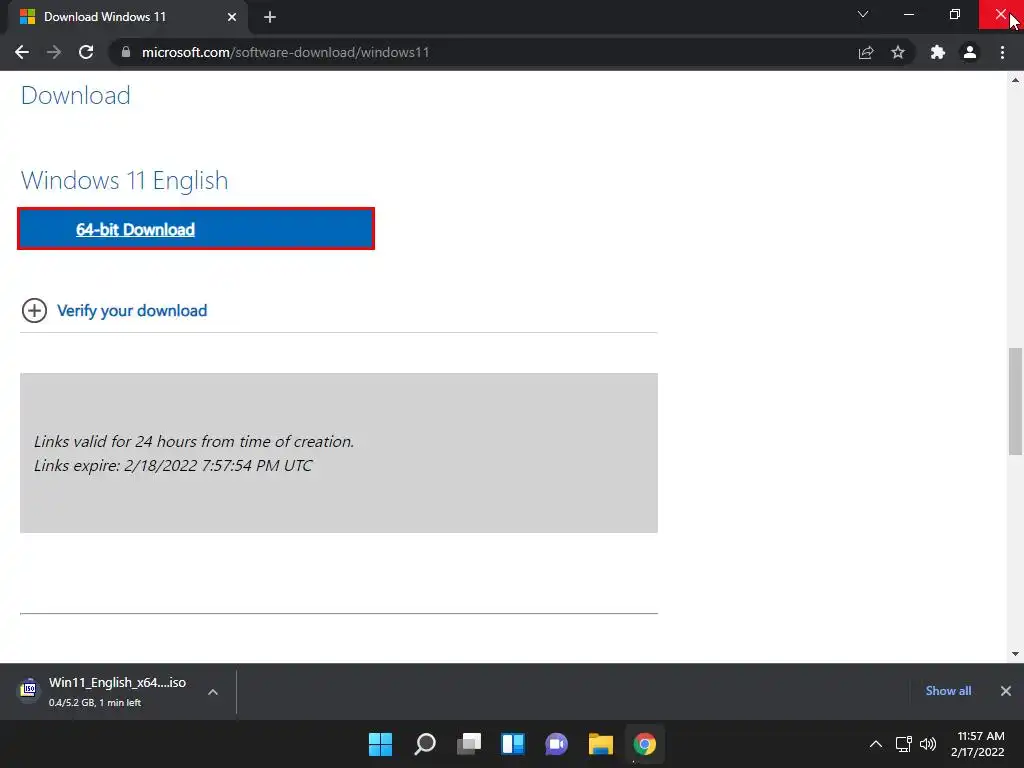Minimize the Chrome window
Viewport: 1024px width, 768px height.
(x=908, y=14)
